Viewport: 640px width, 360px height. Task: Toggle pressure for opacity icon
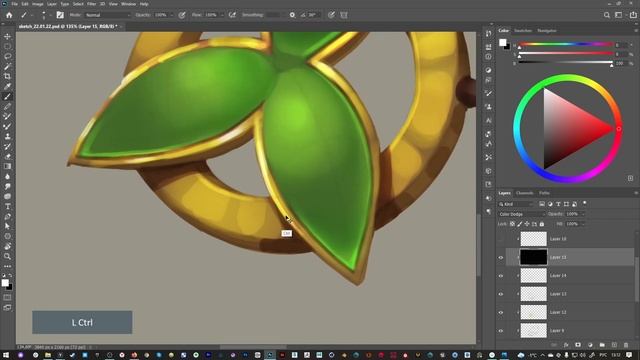tap(182, 15)
